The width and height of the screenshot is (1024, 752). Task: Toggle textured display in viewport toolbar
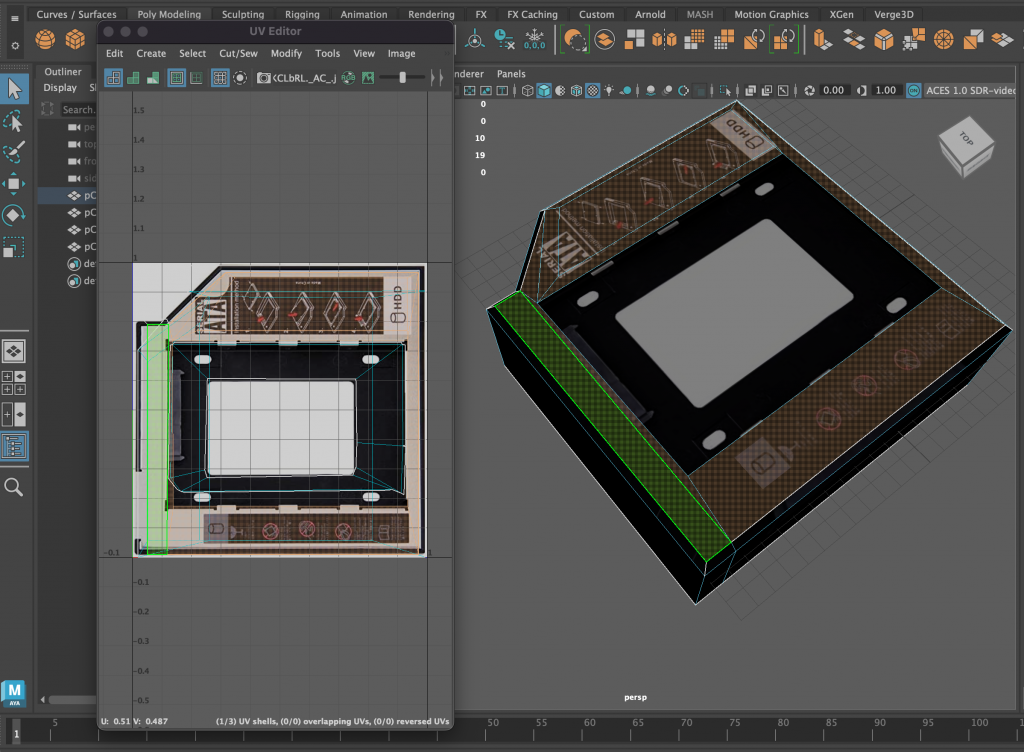tap(592, 90)
